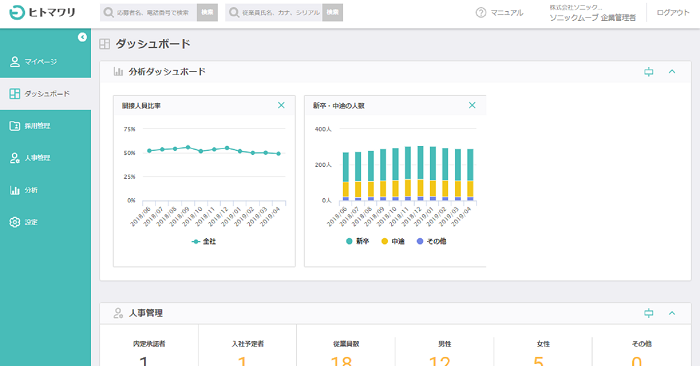700x366 pixels.
Task: Click the ヒトマワリ logo icon
Action: [x=17, y=12]
